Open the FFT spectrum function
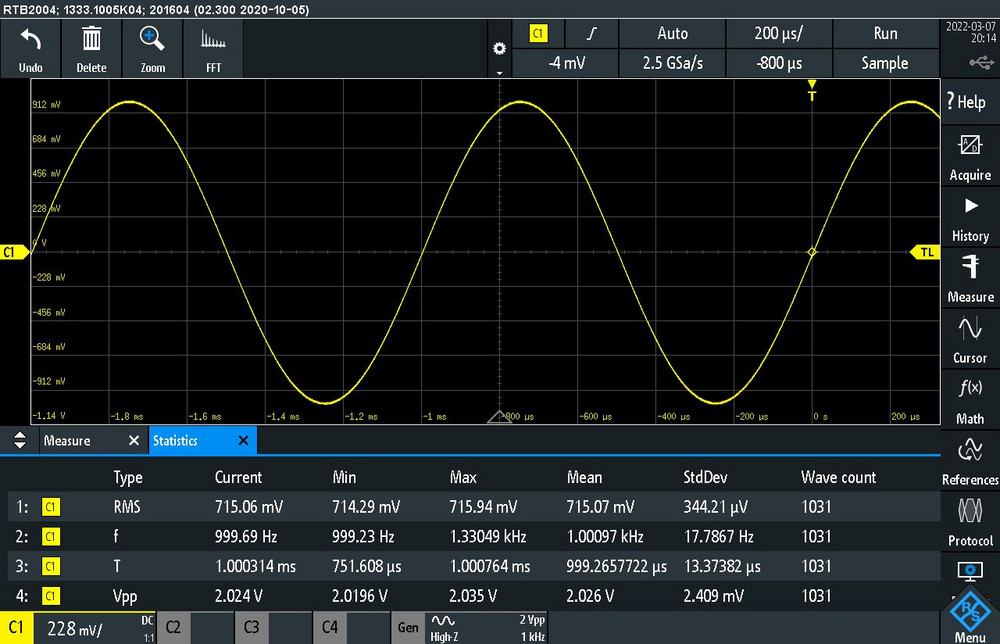 [x=213, y=40]
